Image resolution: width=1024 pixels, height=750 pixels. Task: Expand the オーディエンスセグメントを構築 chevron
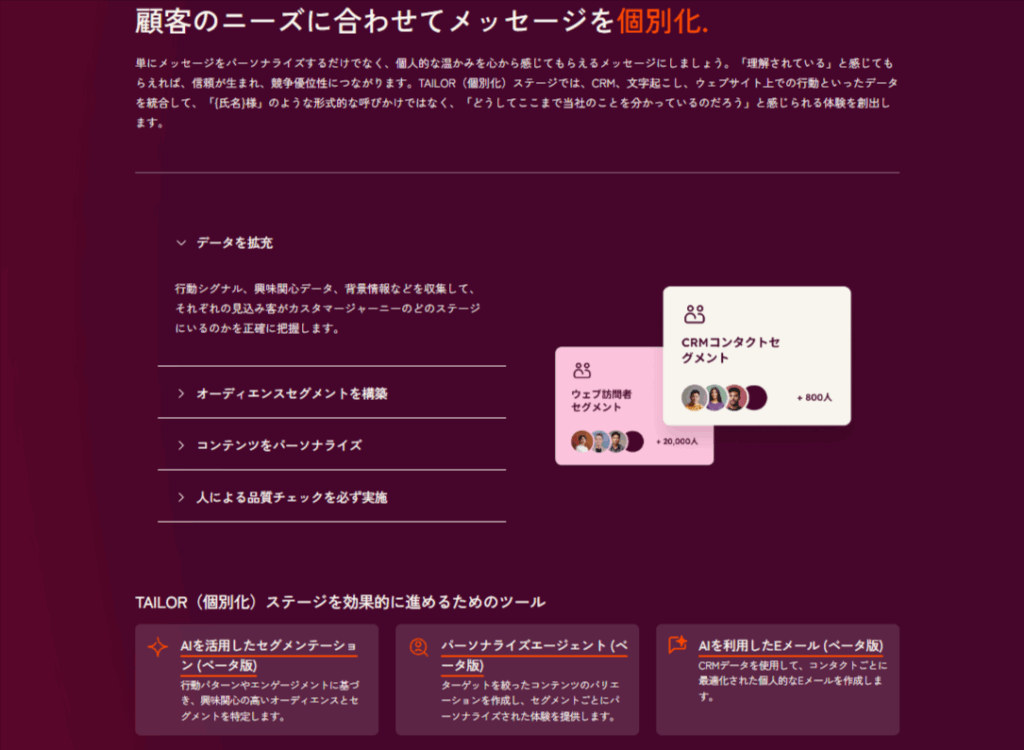tap(181, 394)
